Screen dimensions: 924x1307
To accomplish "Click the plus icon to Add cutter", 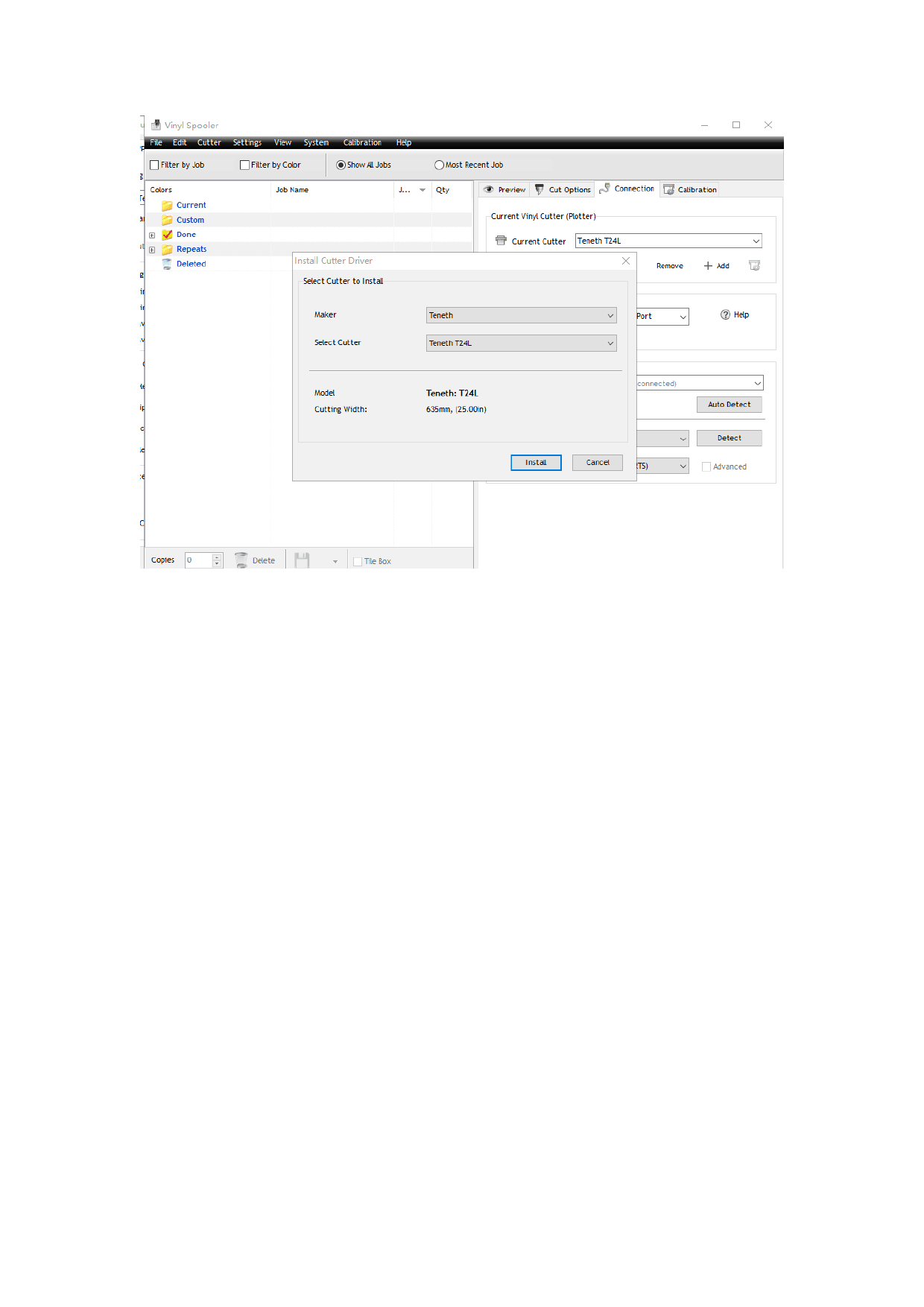I will (x=708, y=266).
